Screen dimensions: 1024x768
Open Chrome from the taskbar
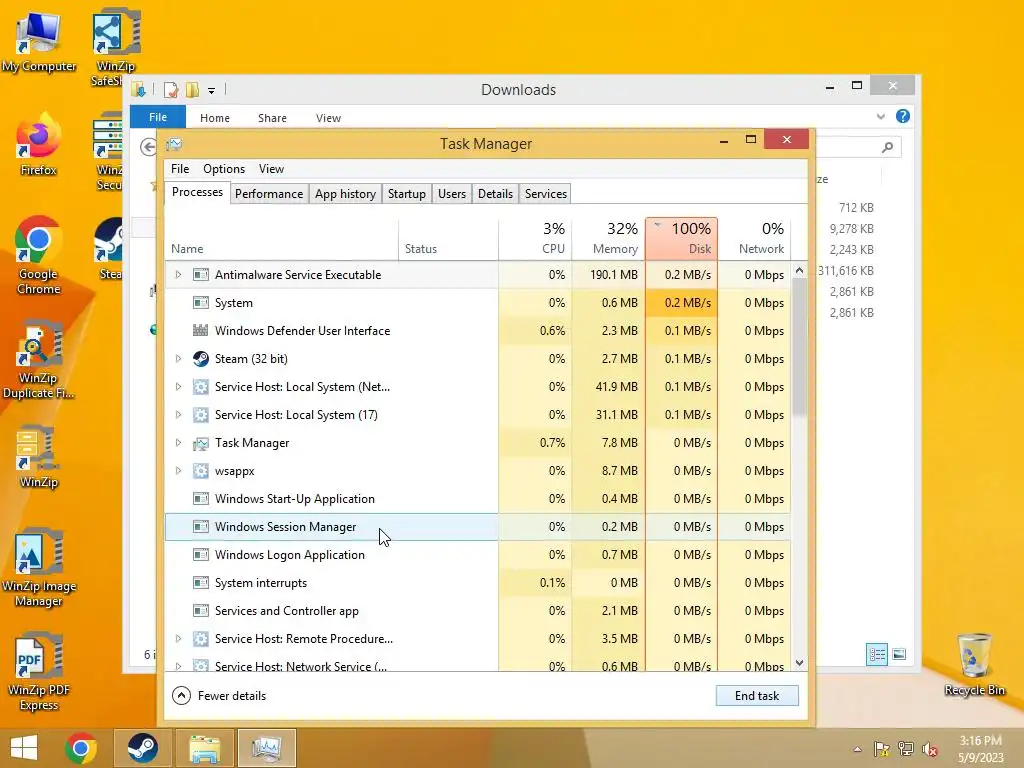81,748
